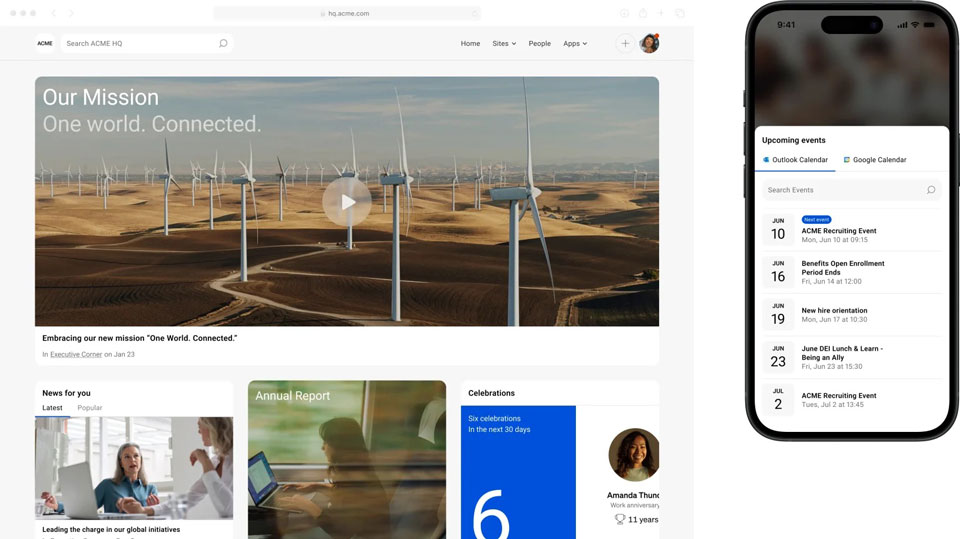
Task: Click the browser back arrow
Action: coord(54,13)
